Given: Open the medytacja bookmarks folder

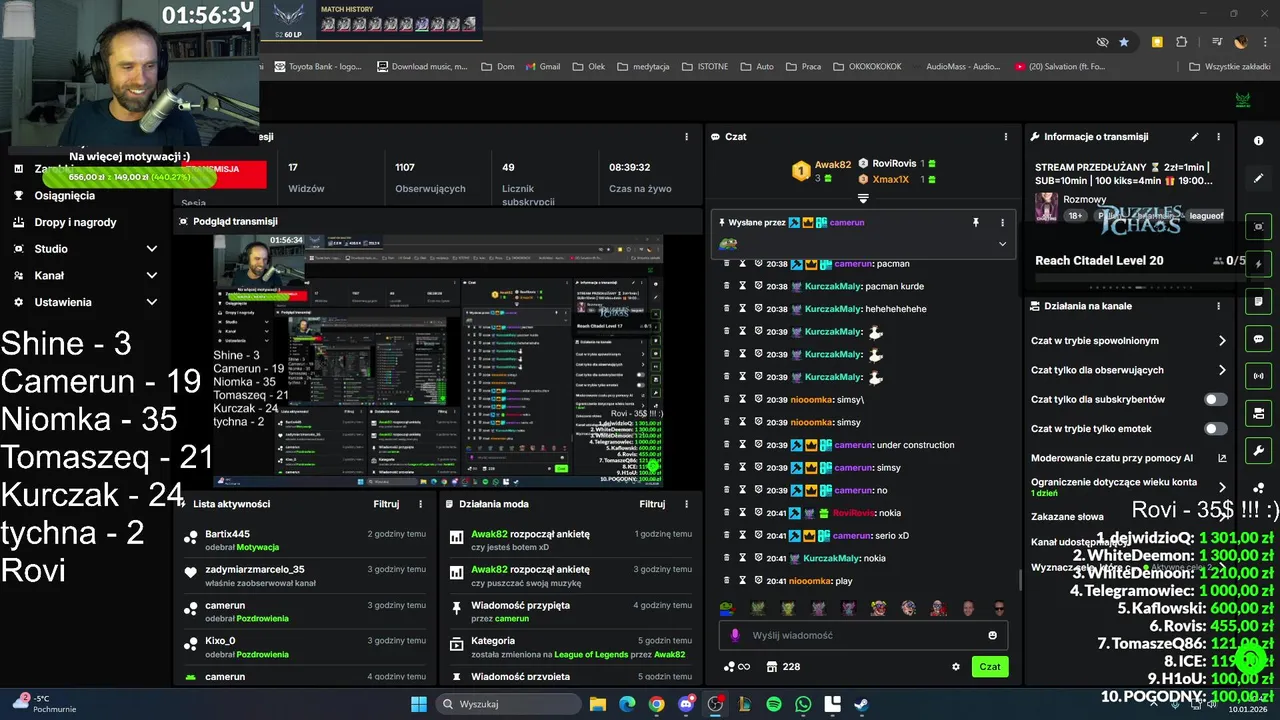Looking at the screenshot, I should (x=643, y=67).
